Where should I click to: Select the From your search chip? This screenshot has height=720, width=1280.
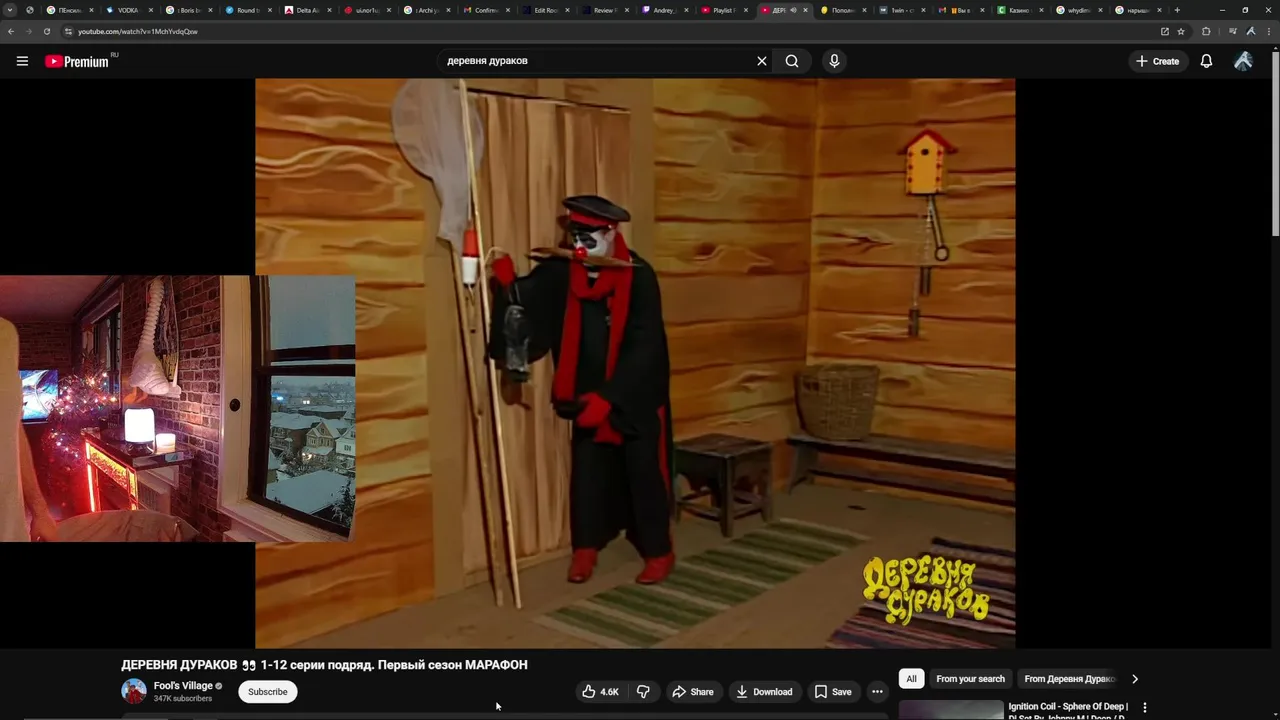pyautogui.click(x=970, y=679)
